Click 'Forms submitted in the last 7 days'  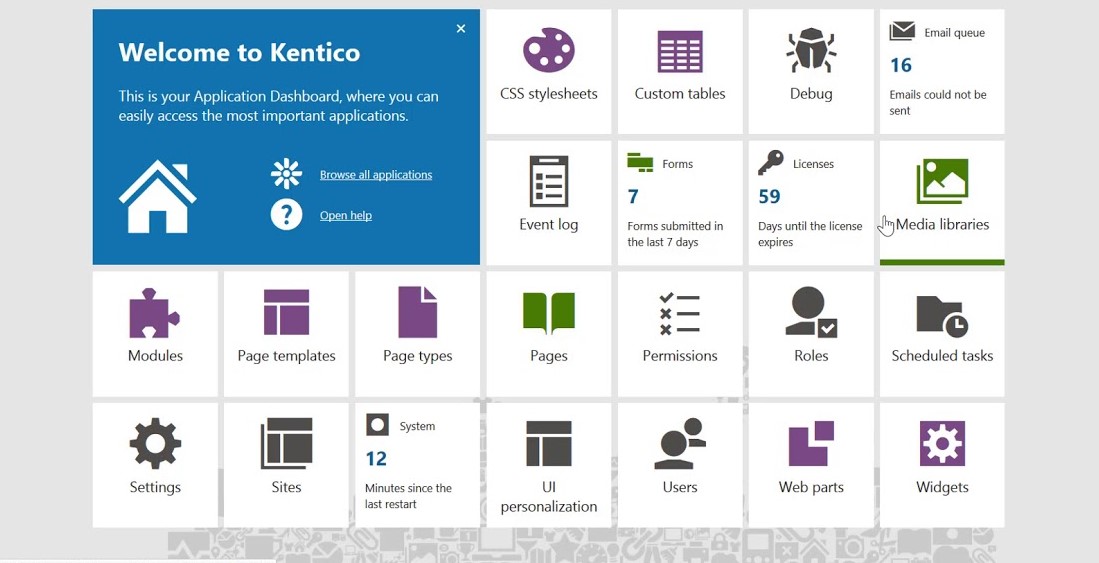click(x=675, y=233)
